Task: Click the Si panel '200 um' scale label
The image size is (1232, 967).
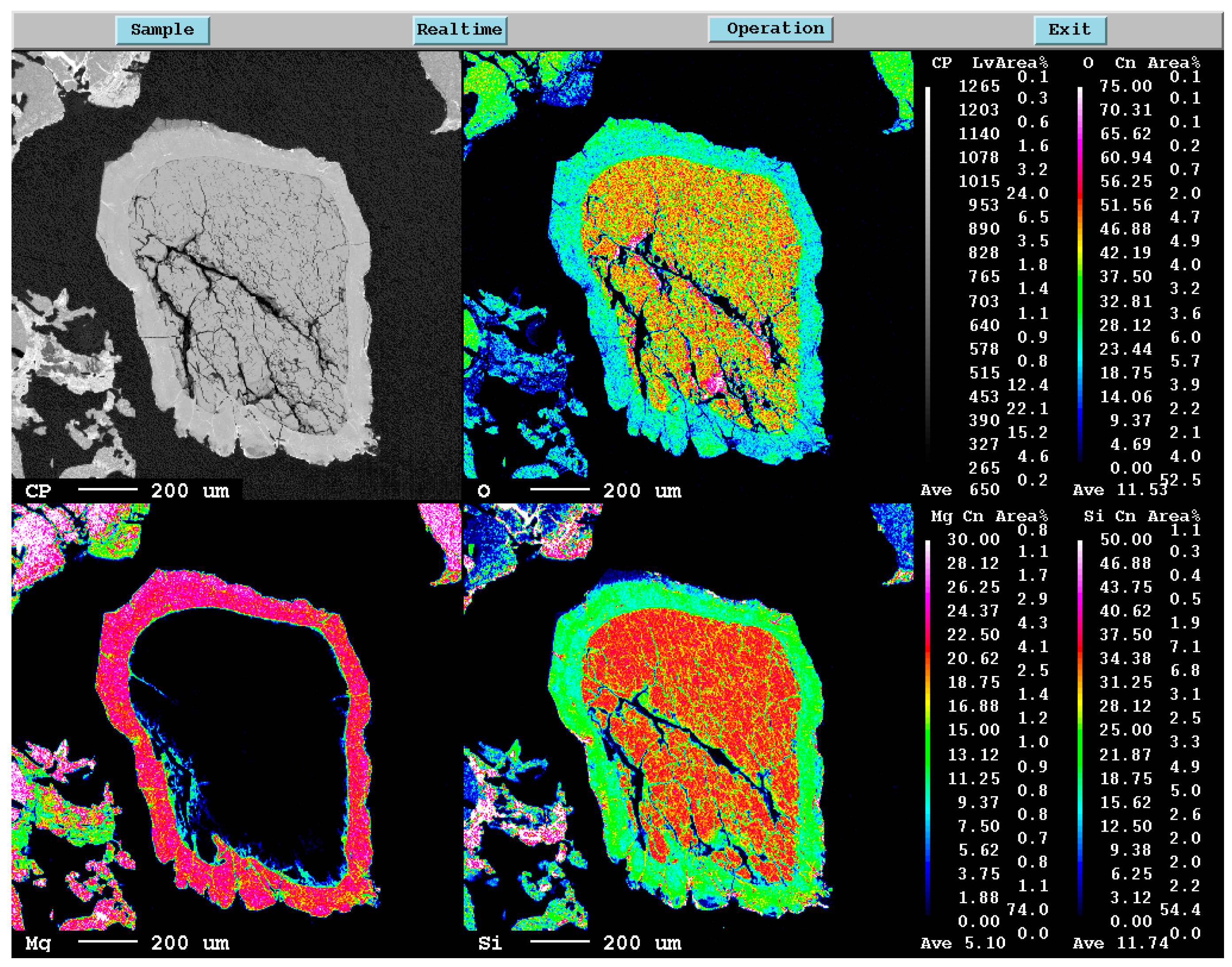Action: pyautogui.click(x=642, y=943)
